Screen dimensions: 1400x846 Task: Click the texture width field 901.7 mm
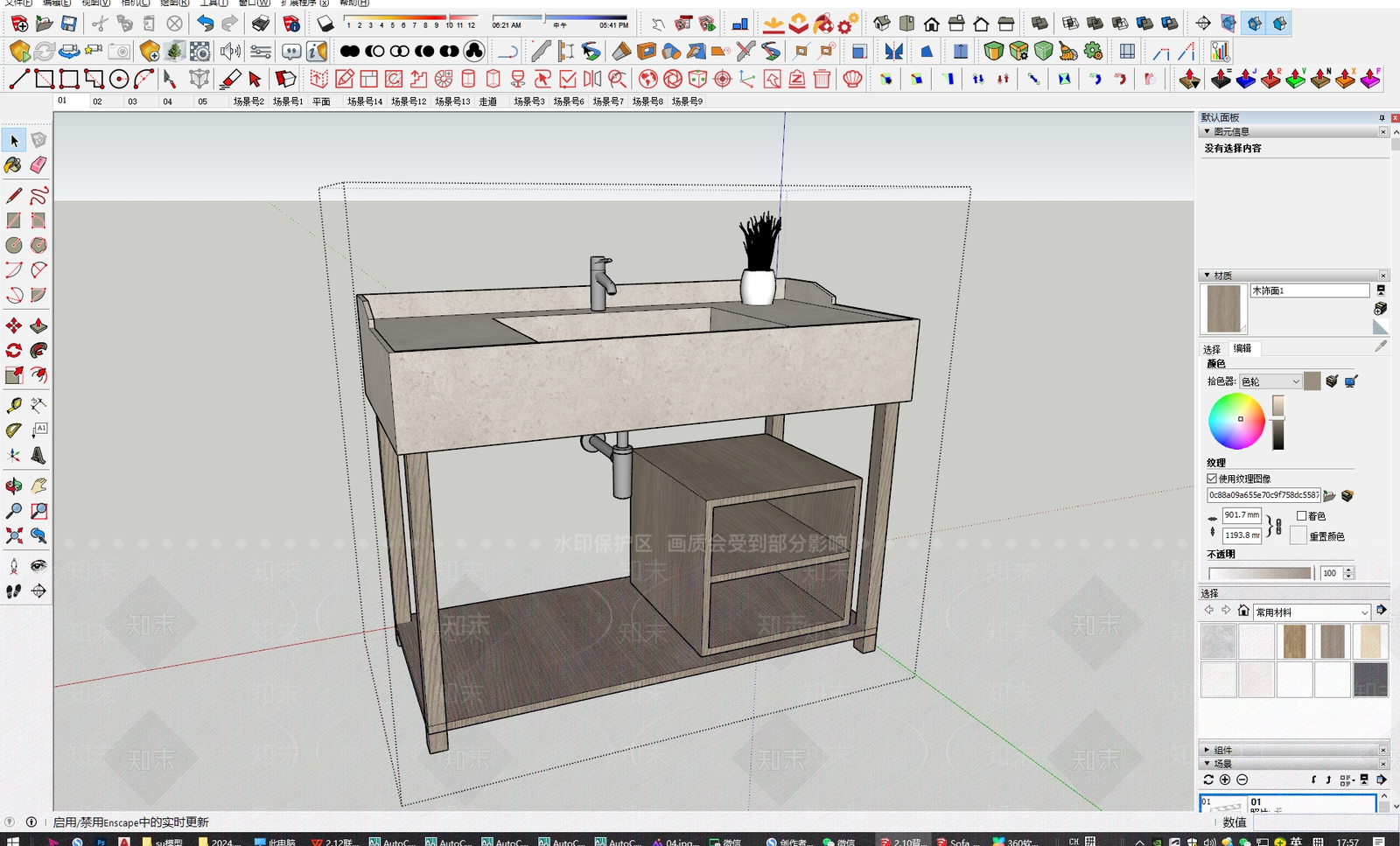(x=1242, y=515)
